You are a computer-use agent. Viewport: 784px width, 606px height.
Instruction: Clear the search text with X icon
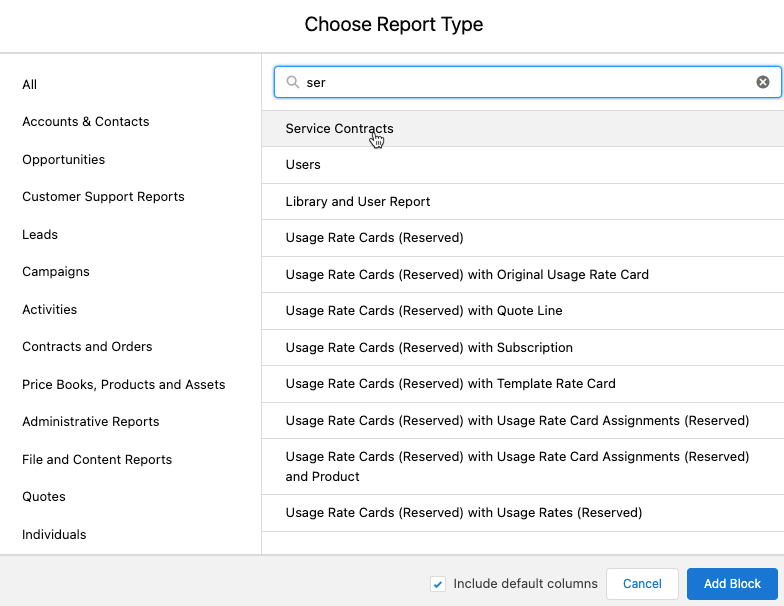click(x=763, y=82)
